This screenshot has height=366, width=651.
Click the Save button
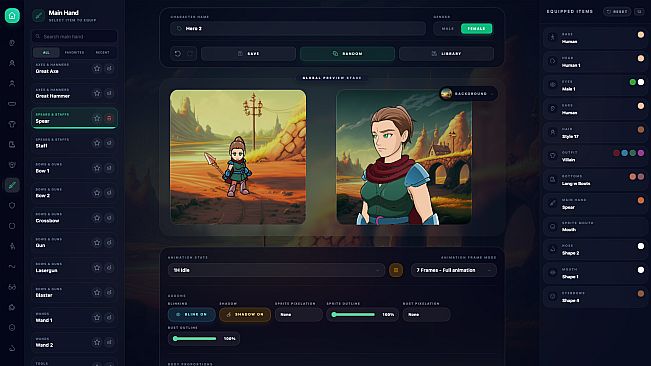248,54
